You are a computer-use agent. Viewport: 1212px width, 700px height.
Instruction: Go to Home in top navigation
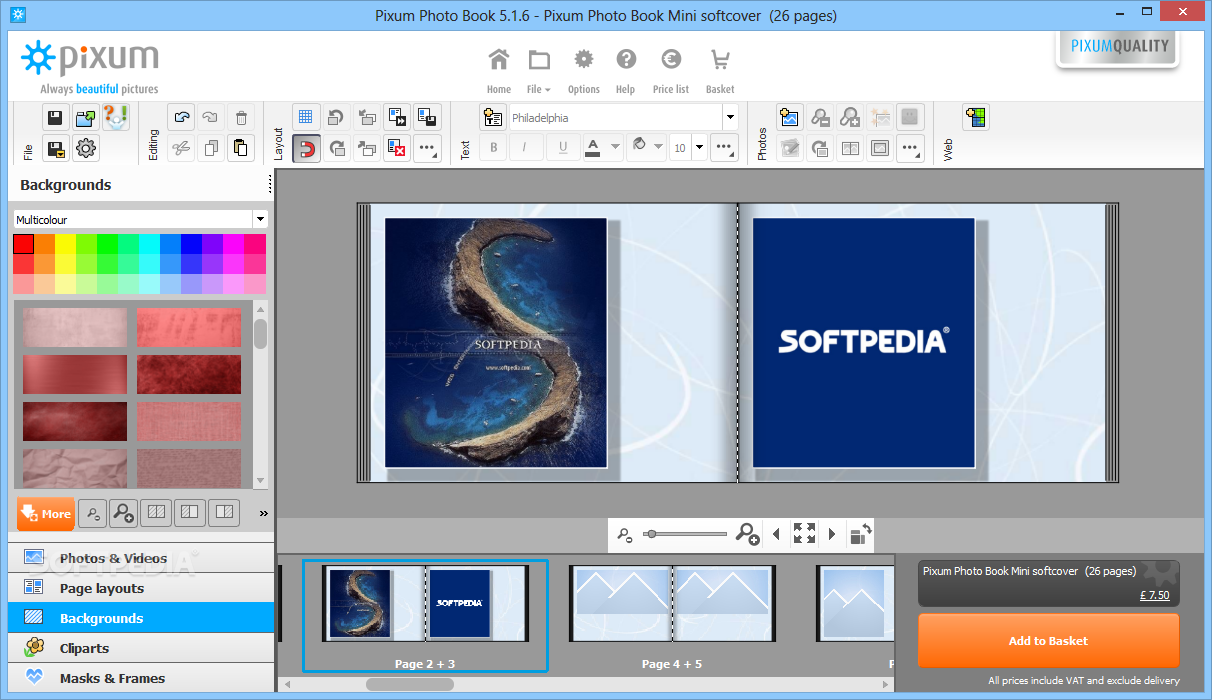[499, 70]
